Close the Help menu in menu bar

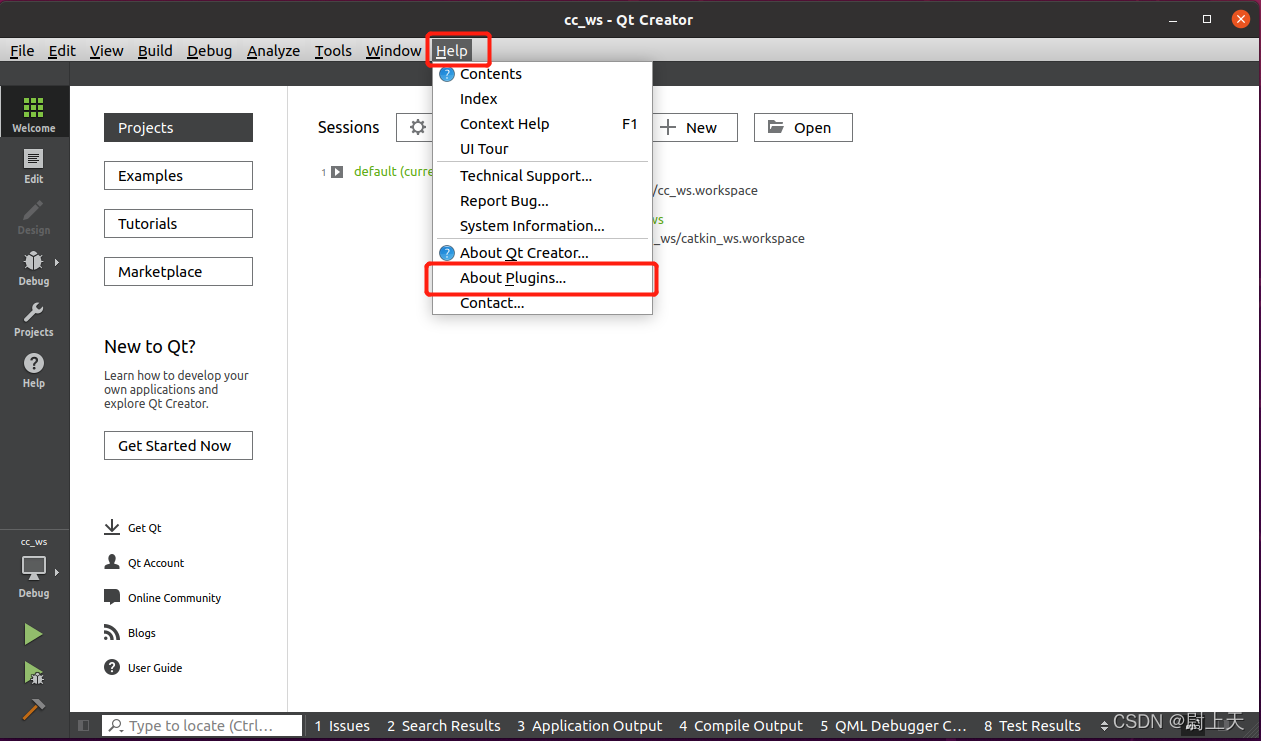click(452, 50)
